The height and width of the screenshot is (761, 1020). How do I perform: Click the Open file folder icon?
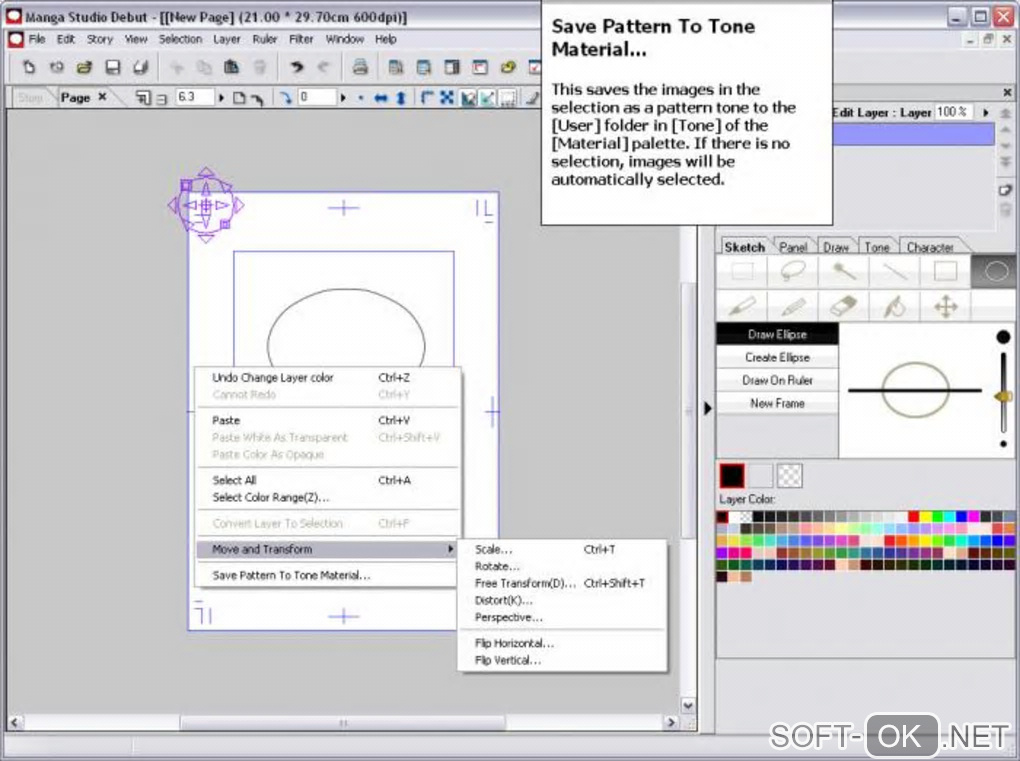pos(84,68)
